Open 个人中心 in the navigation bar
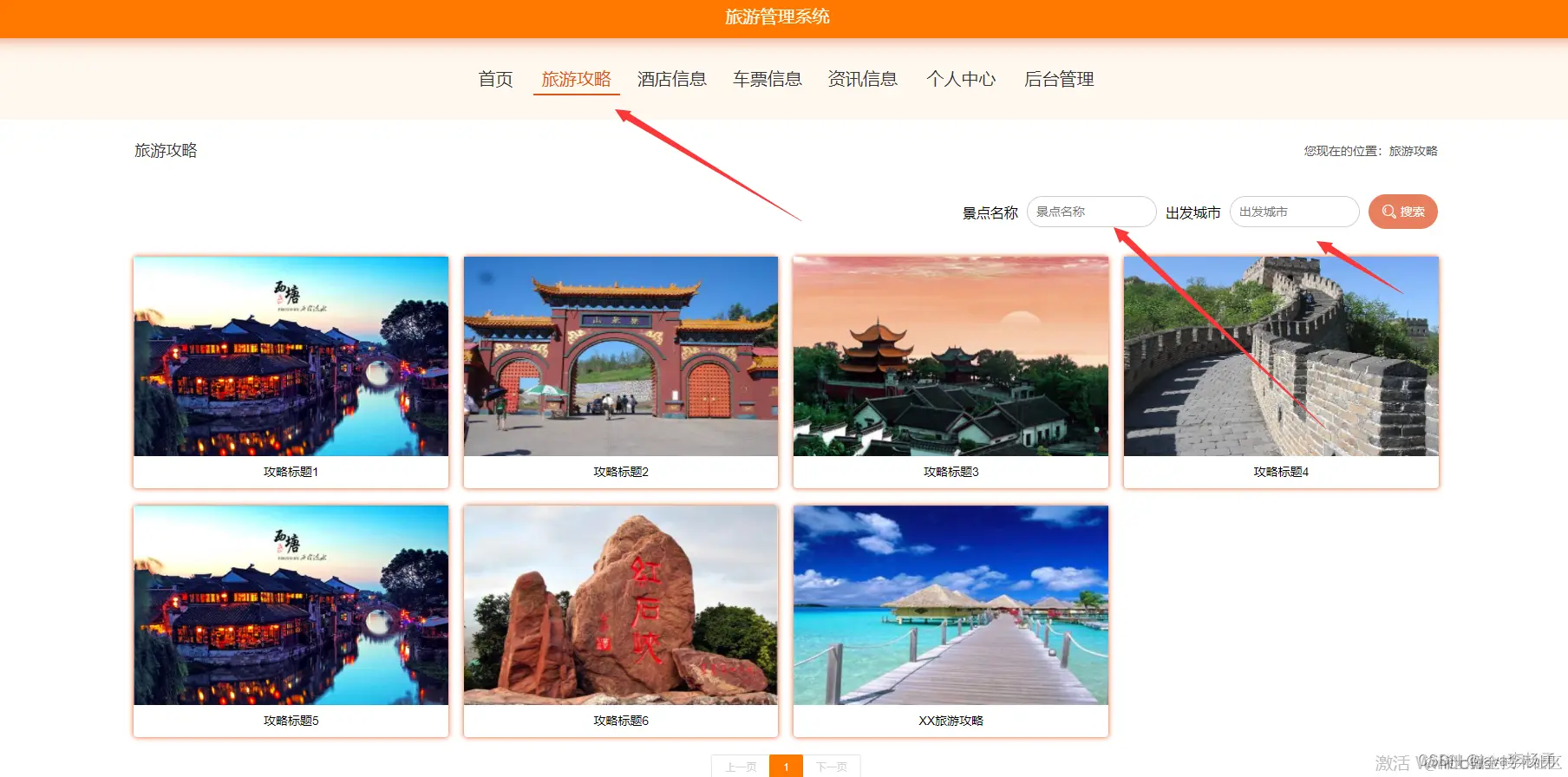Image resolution: width=1568 pixels, height=777 pixels. click(x=961, y=79)
